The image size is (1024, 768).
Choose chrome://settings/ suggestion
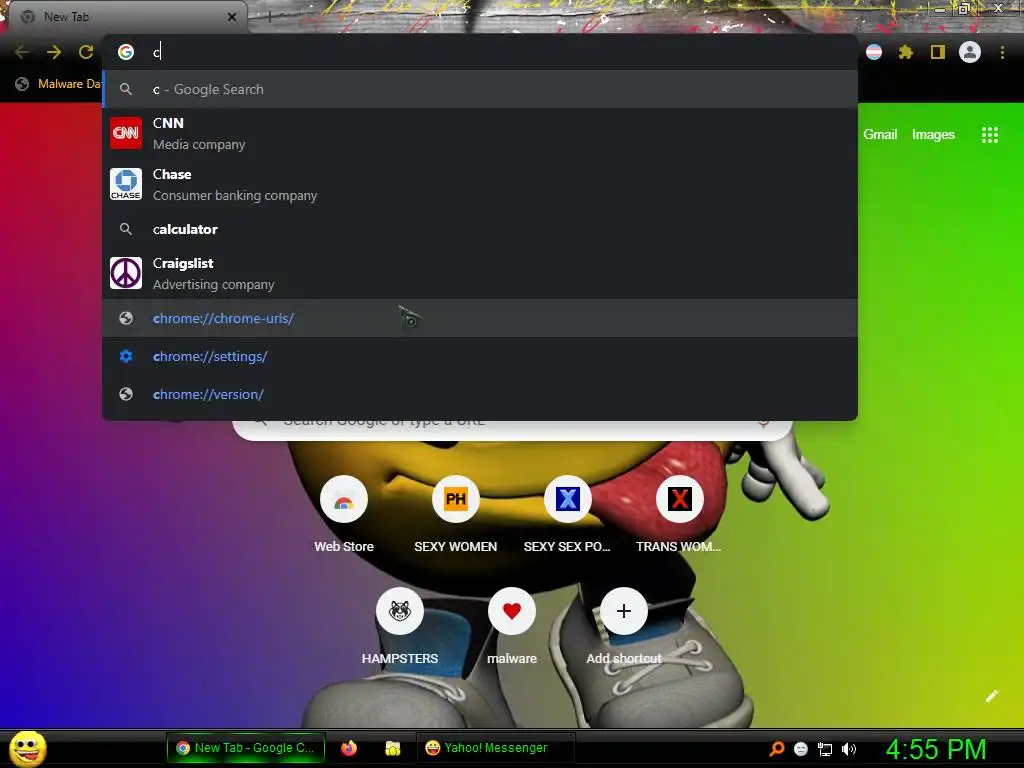click(480, 356)
